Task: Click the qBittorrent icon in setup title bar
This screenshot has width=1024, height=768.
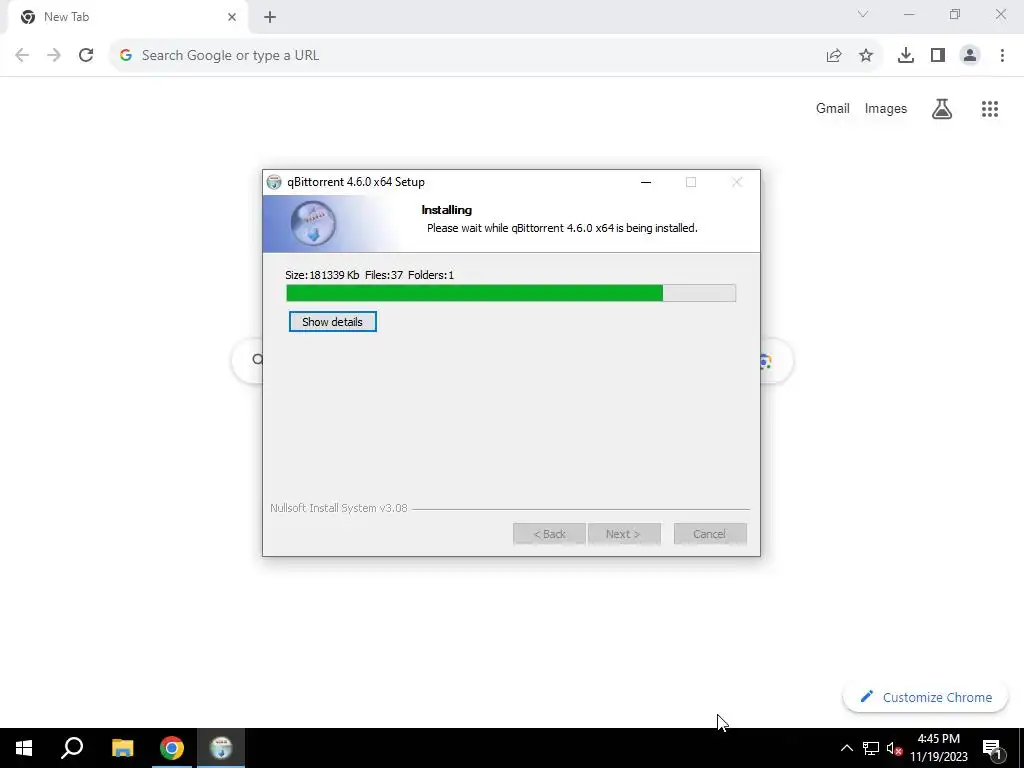Action: click(274, 182)
